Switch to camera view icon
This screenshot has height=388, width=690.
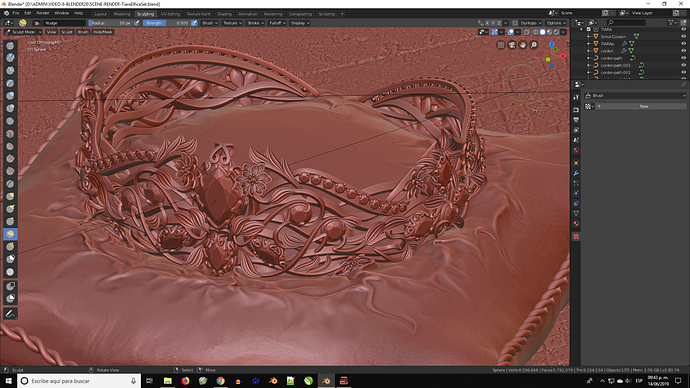point(512,45)
